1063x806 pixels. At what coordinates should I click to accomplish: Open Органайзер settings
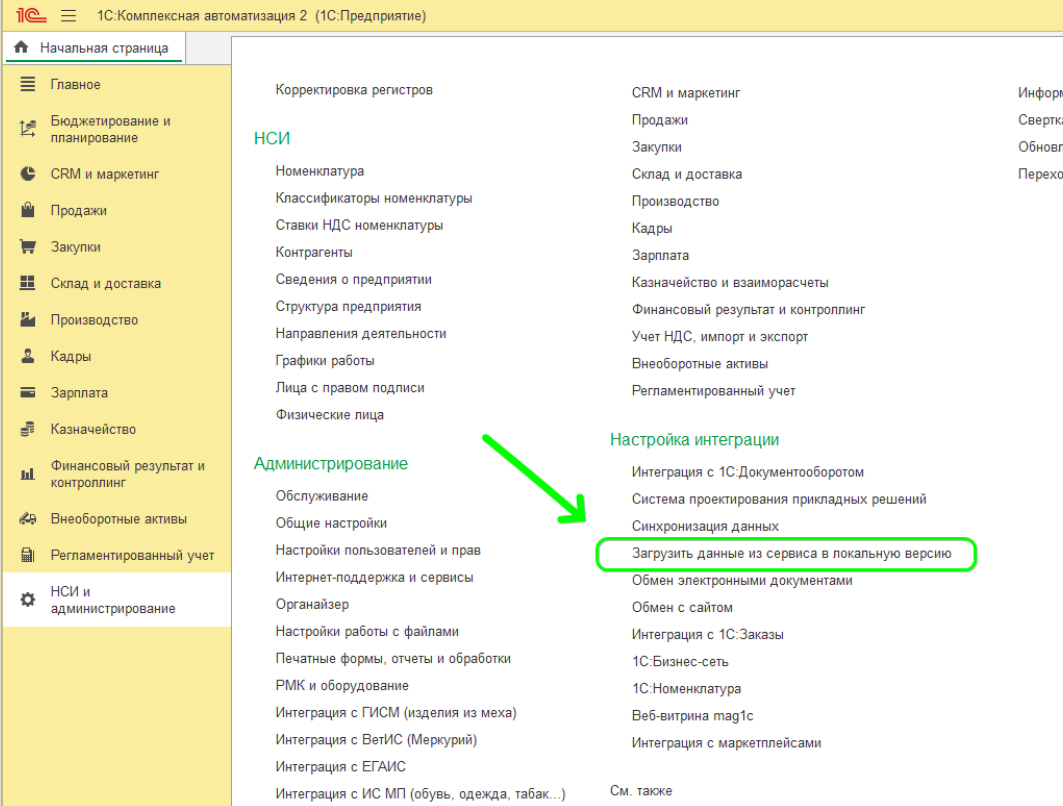(312, 605)
